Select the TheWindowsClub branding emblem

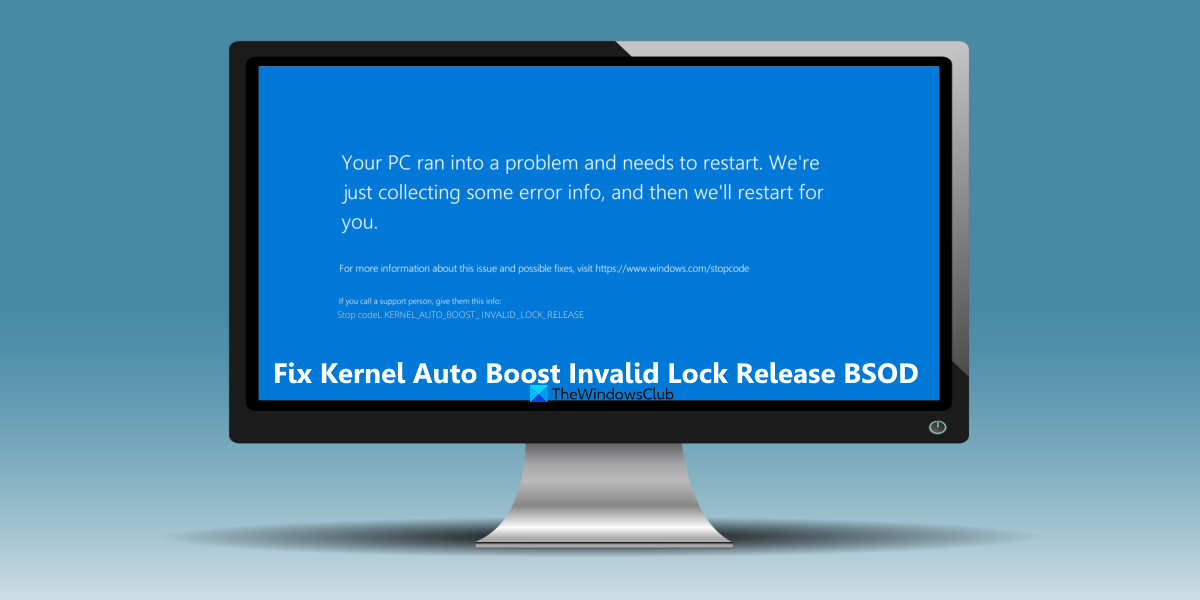(600, 394)
